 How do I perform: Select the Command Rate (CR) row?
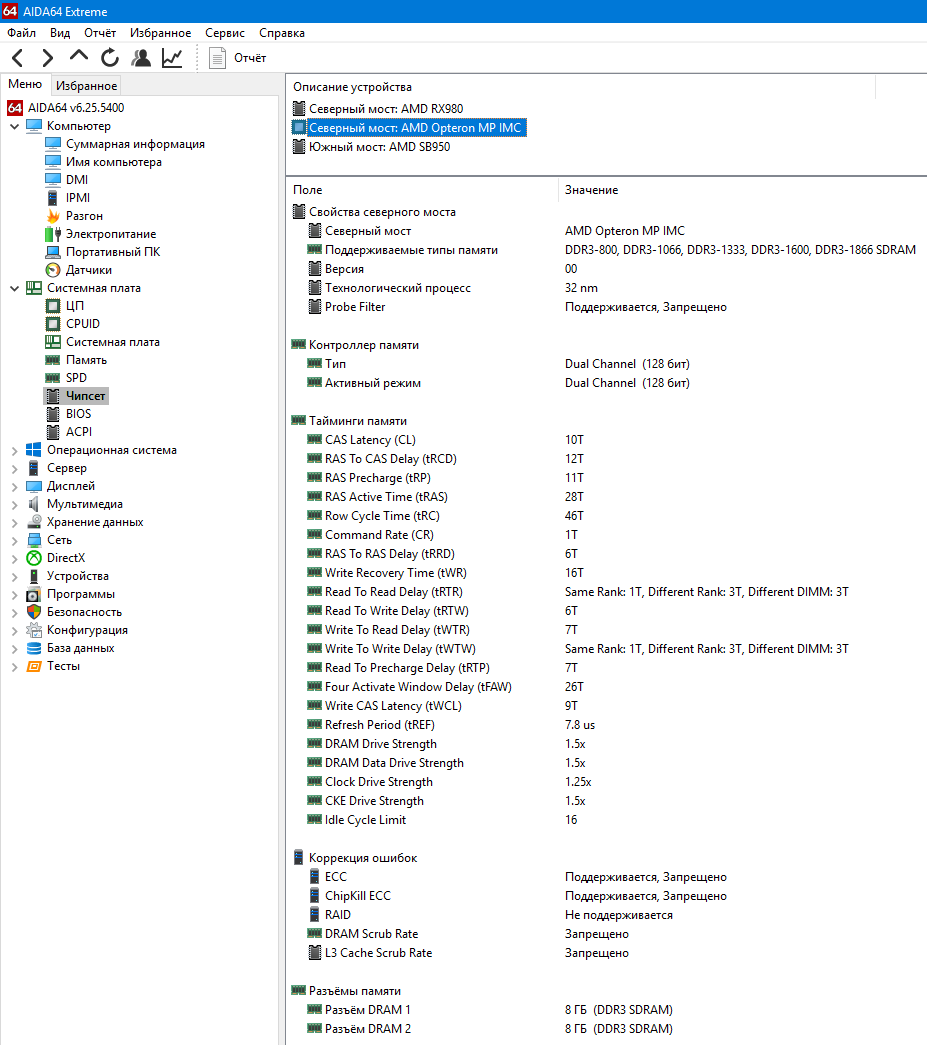click(606, 534)
